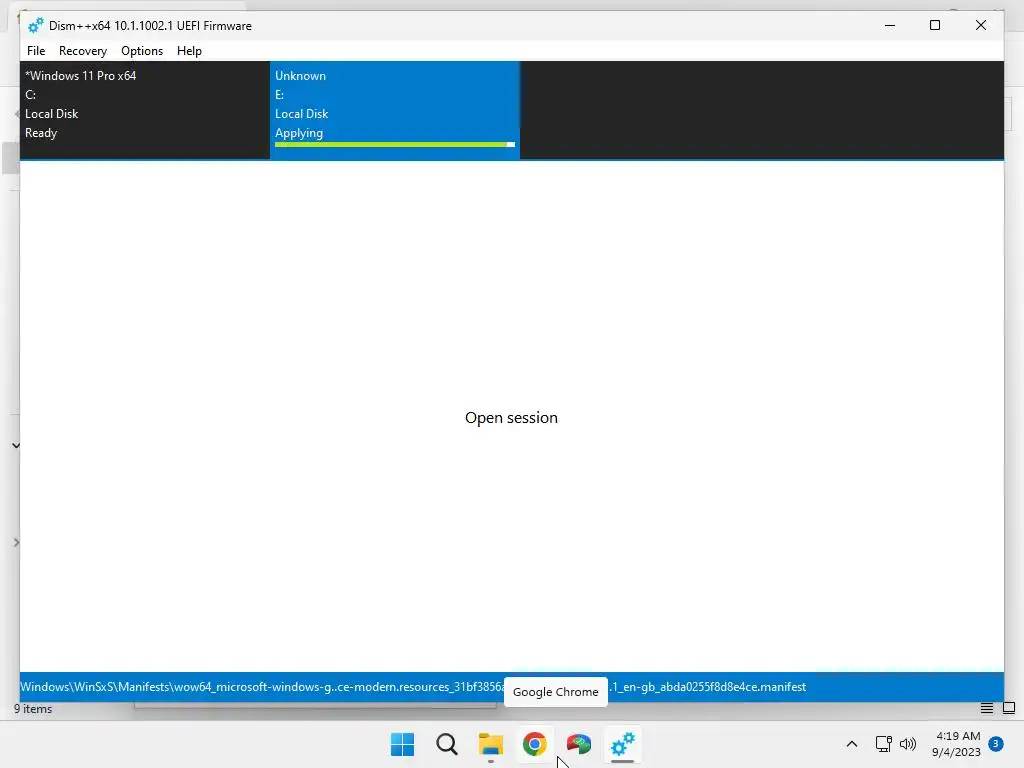Open the Options menu
This screenshot has height=768, width=1024.
(142, 51)
